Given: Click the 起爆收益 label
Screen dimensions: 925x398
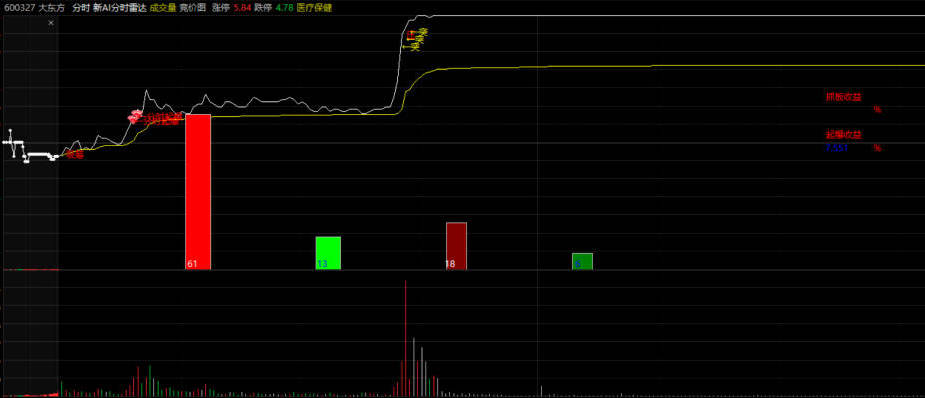Looking at the screenshot, I should coord(844,134).
